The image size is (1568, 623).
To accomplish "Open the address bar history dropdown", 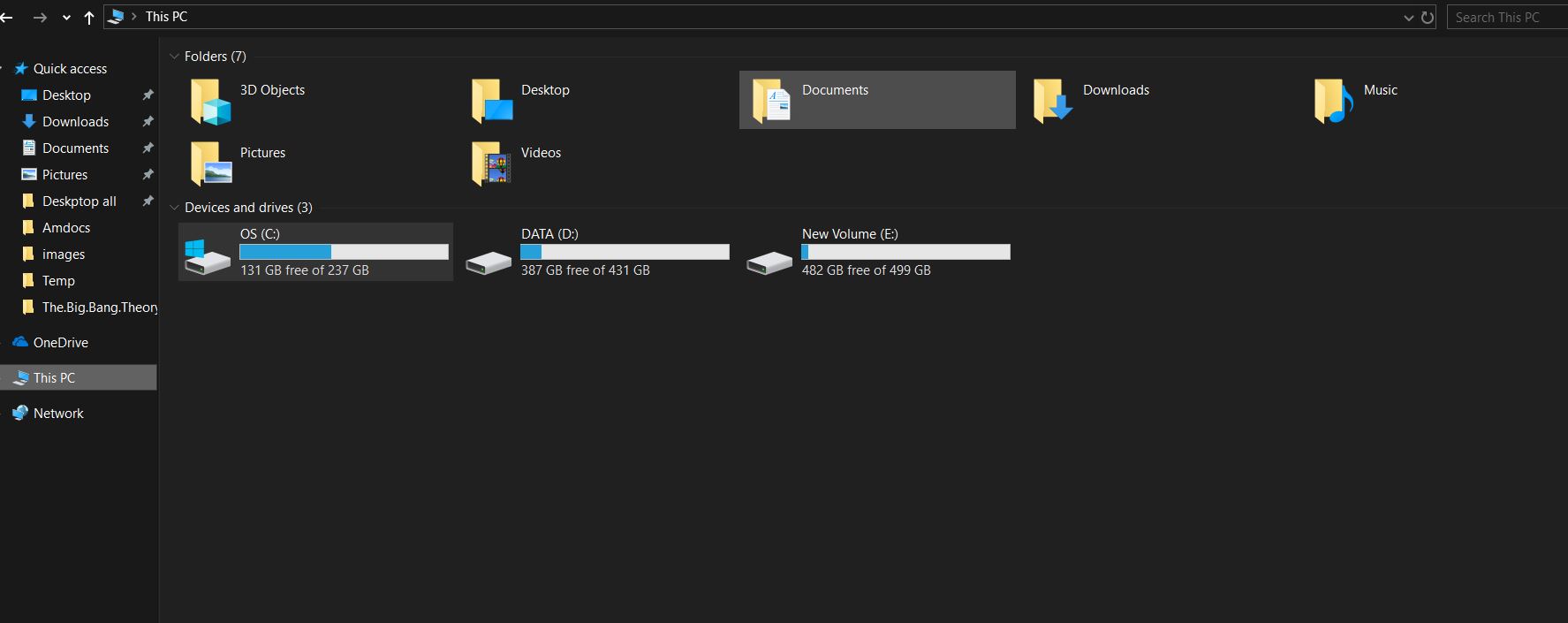I will (1408, 17).
